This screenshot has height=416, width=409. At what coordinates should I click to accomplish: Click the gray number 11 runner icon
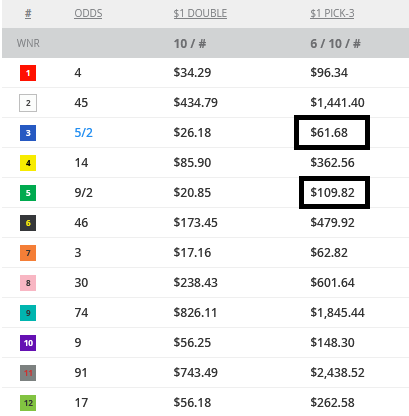28,373
